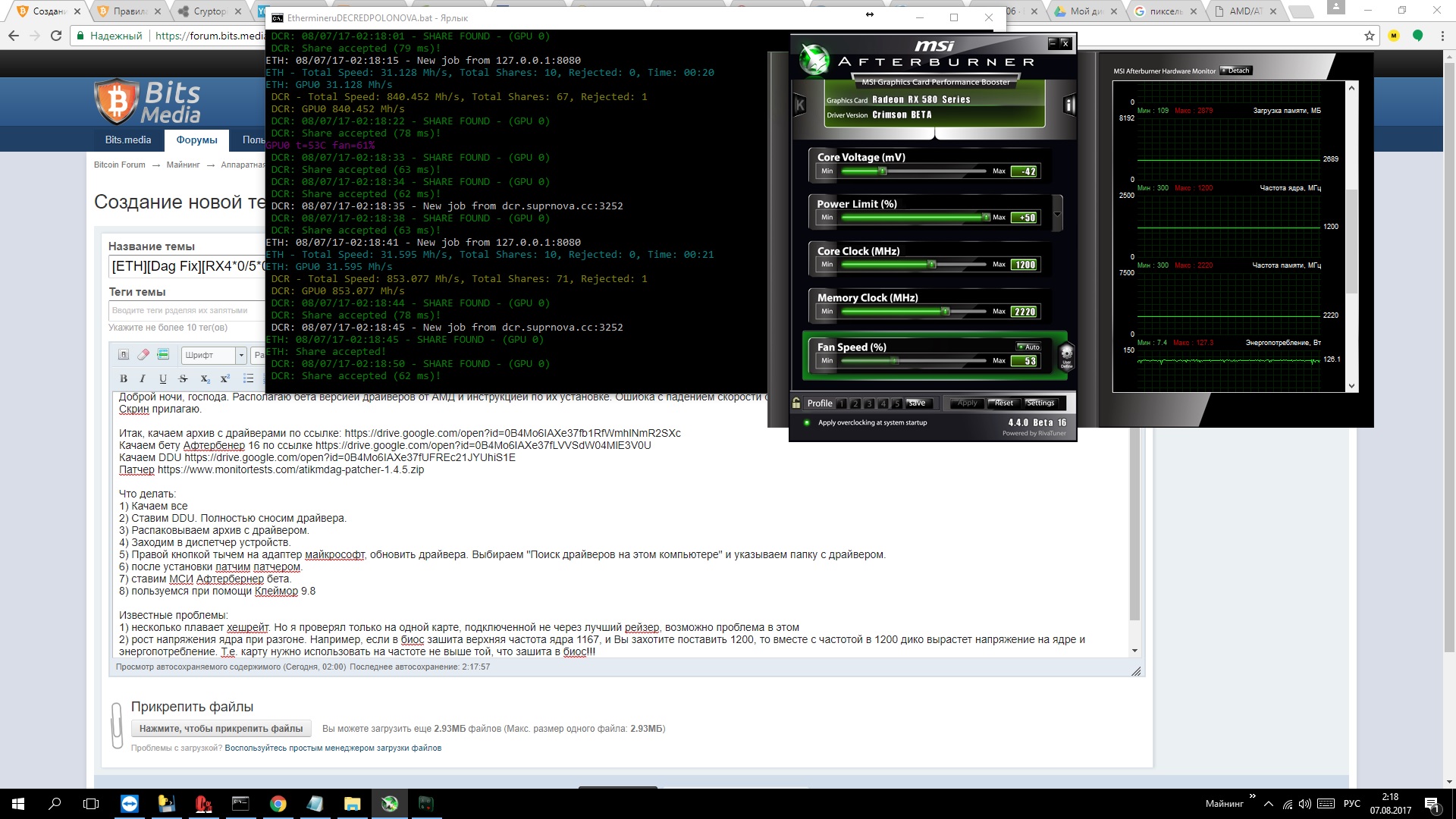Toggle Apply overclocking at system startup
Screen dimensions: 1456x819
(x=807, y=422)
